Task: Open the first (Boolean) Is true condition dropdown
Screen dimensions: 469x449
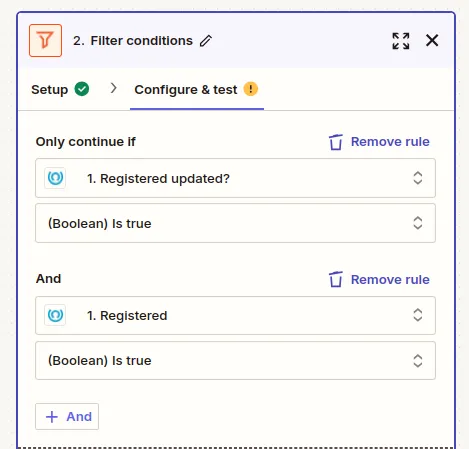Action: click(235, 223)
